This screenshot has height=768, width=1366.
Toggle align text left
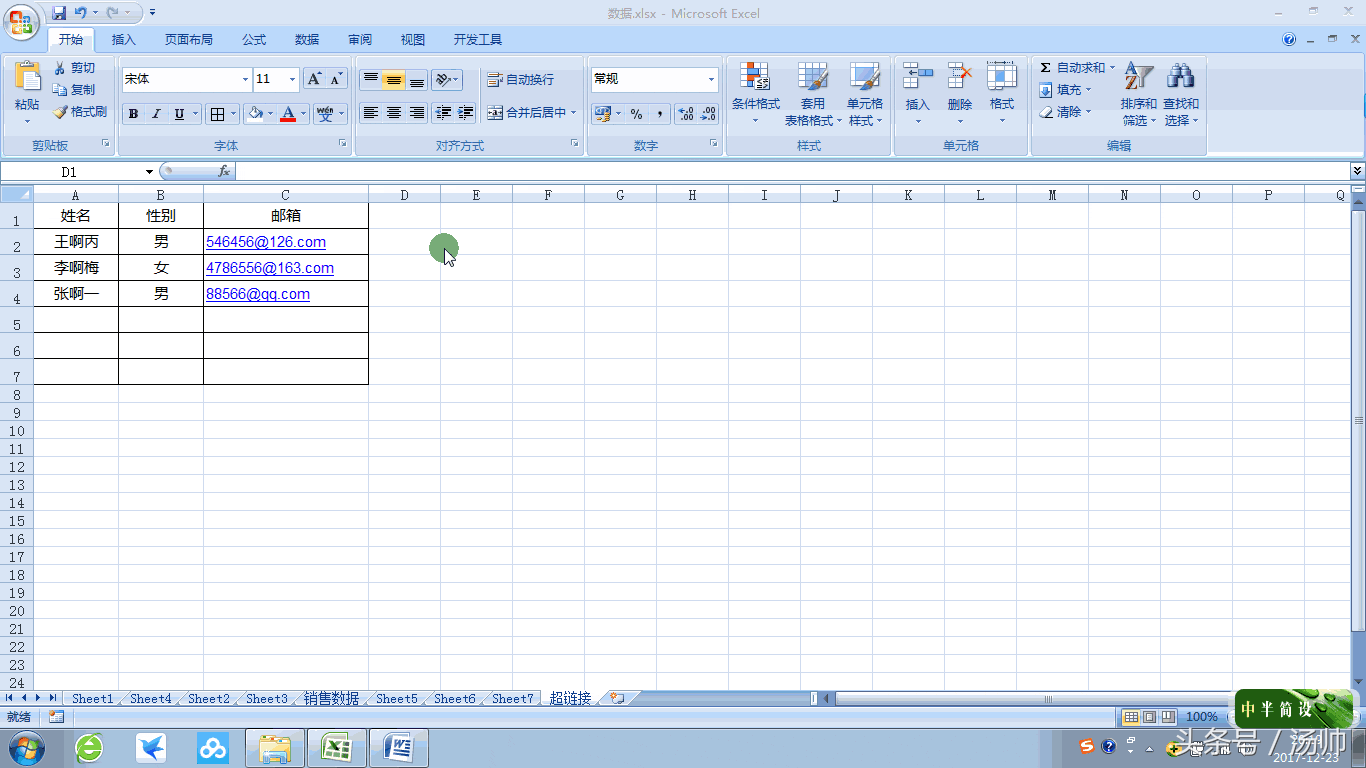click(371, 113)
